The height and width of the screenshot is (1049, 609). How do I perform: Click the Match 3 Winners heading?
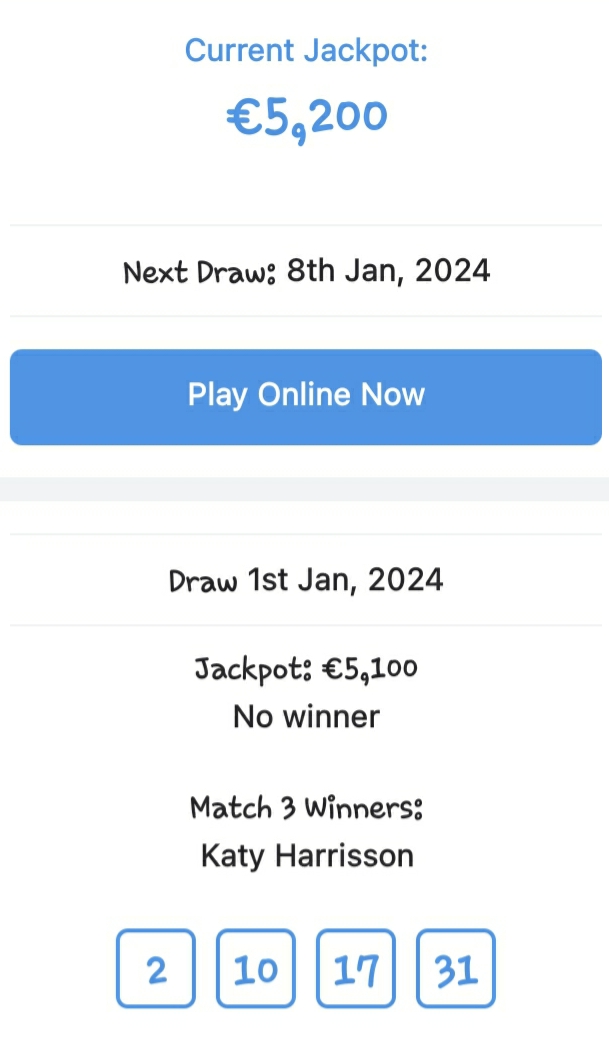pyautogui.click(x=306, y=807)
